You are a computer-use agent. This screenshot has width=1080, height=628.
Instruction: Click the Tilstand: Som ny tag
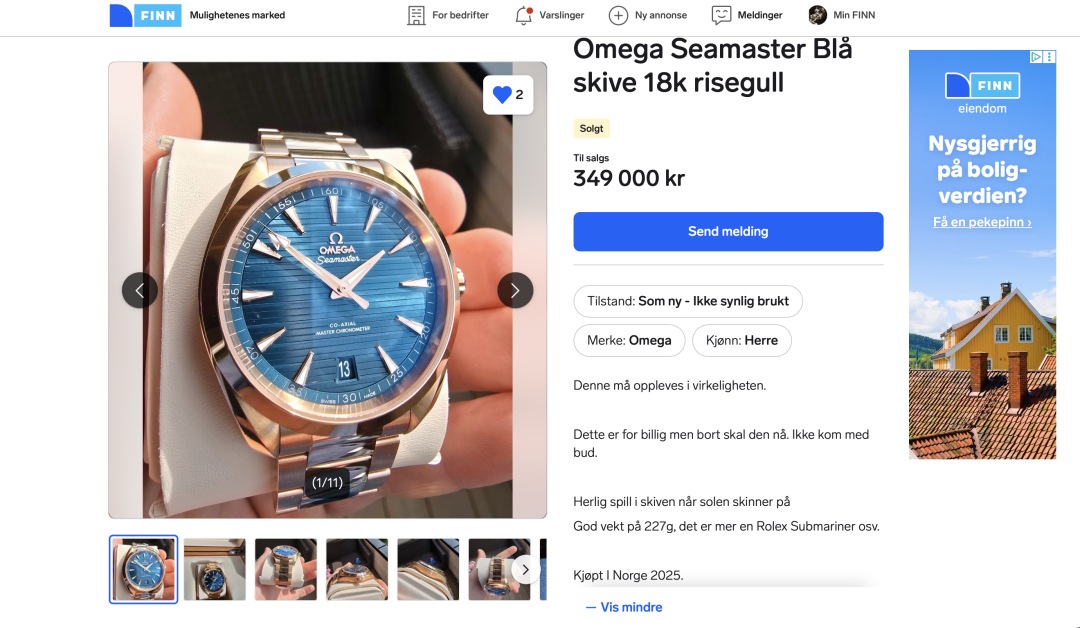tap(688, 301)
